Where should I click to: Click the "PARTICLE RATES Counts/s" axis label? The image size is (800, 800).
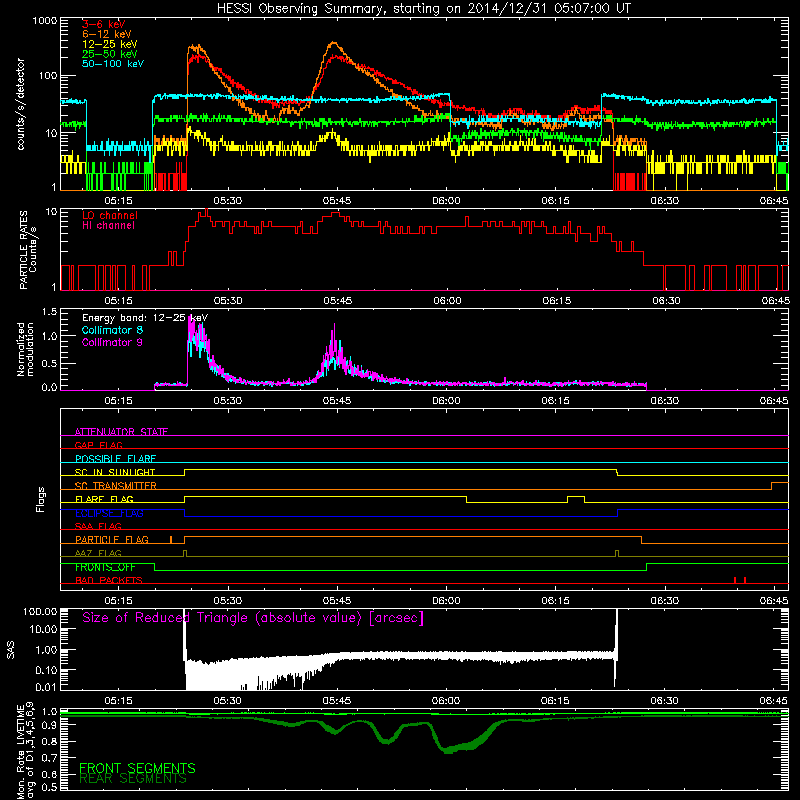28,249
